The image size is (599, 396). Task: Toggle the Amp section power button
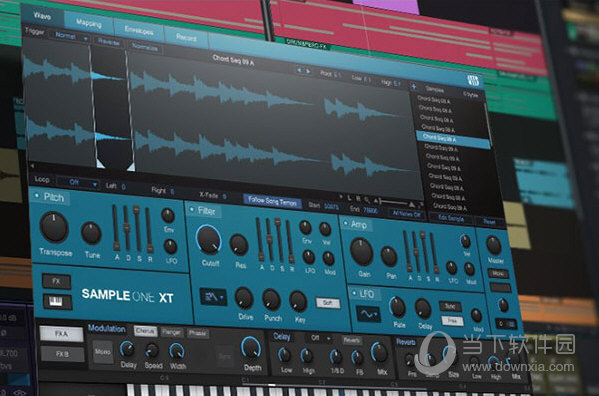(346, 223)
